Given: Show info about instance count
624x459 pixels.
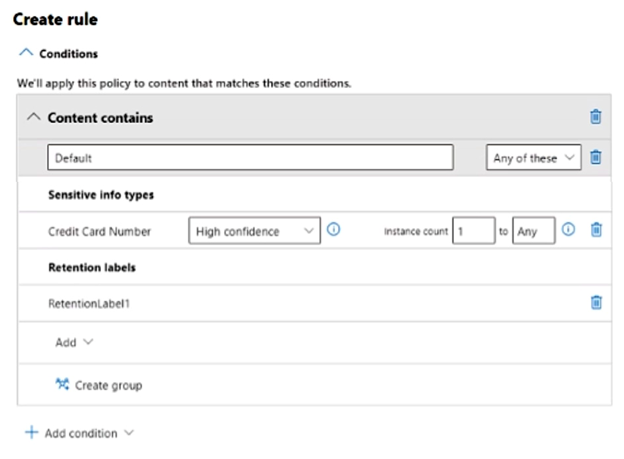Looking at the screenshot, I should click(x=568, y=230).
